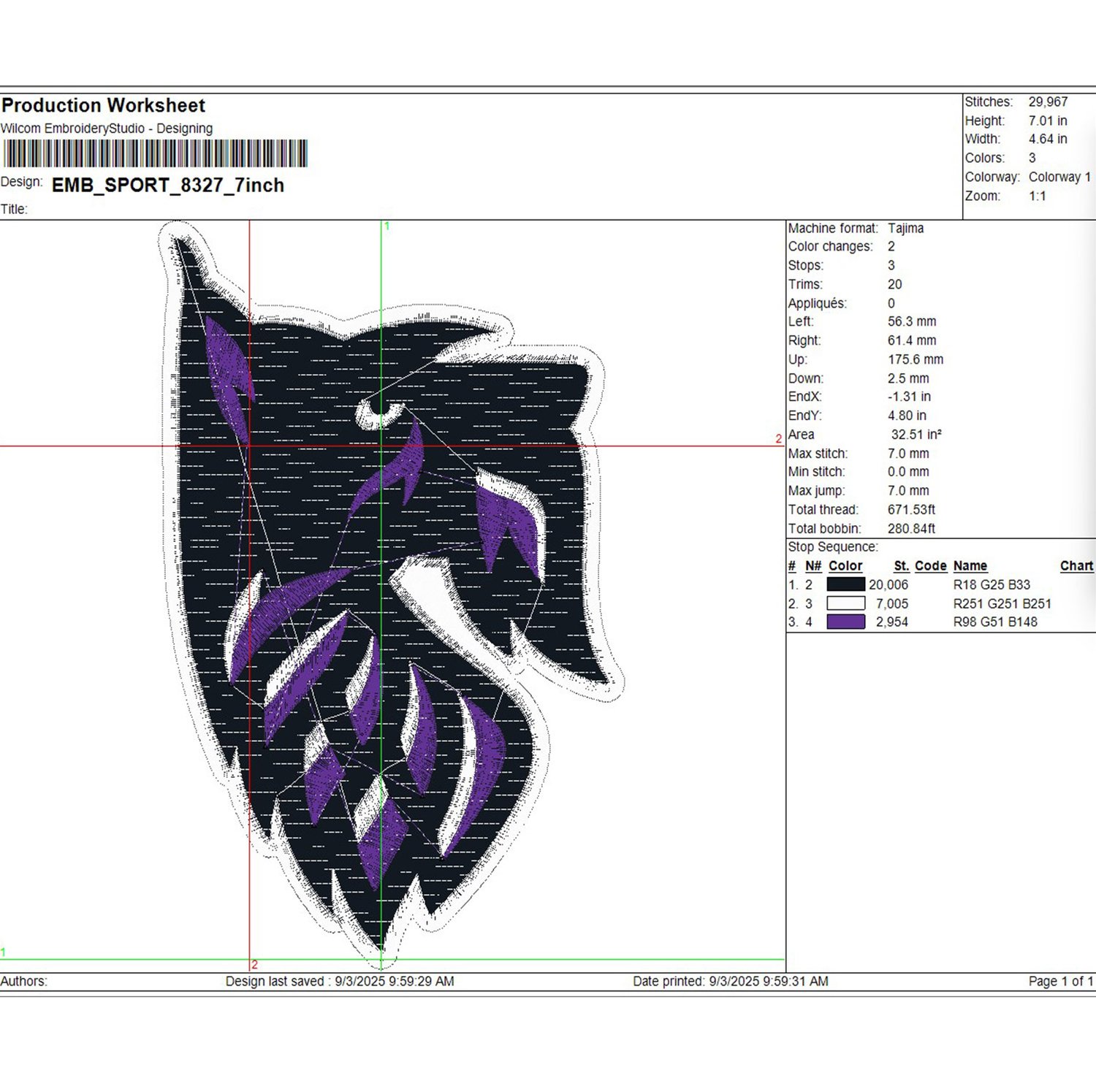Select stitch count "20,006" in stop 1
The height and width of the screenshot is (1092, 1096).
(x=888, y=585)
